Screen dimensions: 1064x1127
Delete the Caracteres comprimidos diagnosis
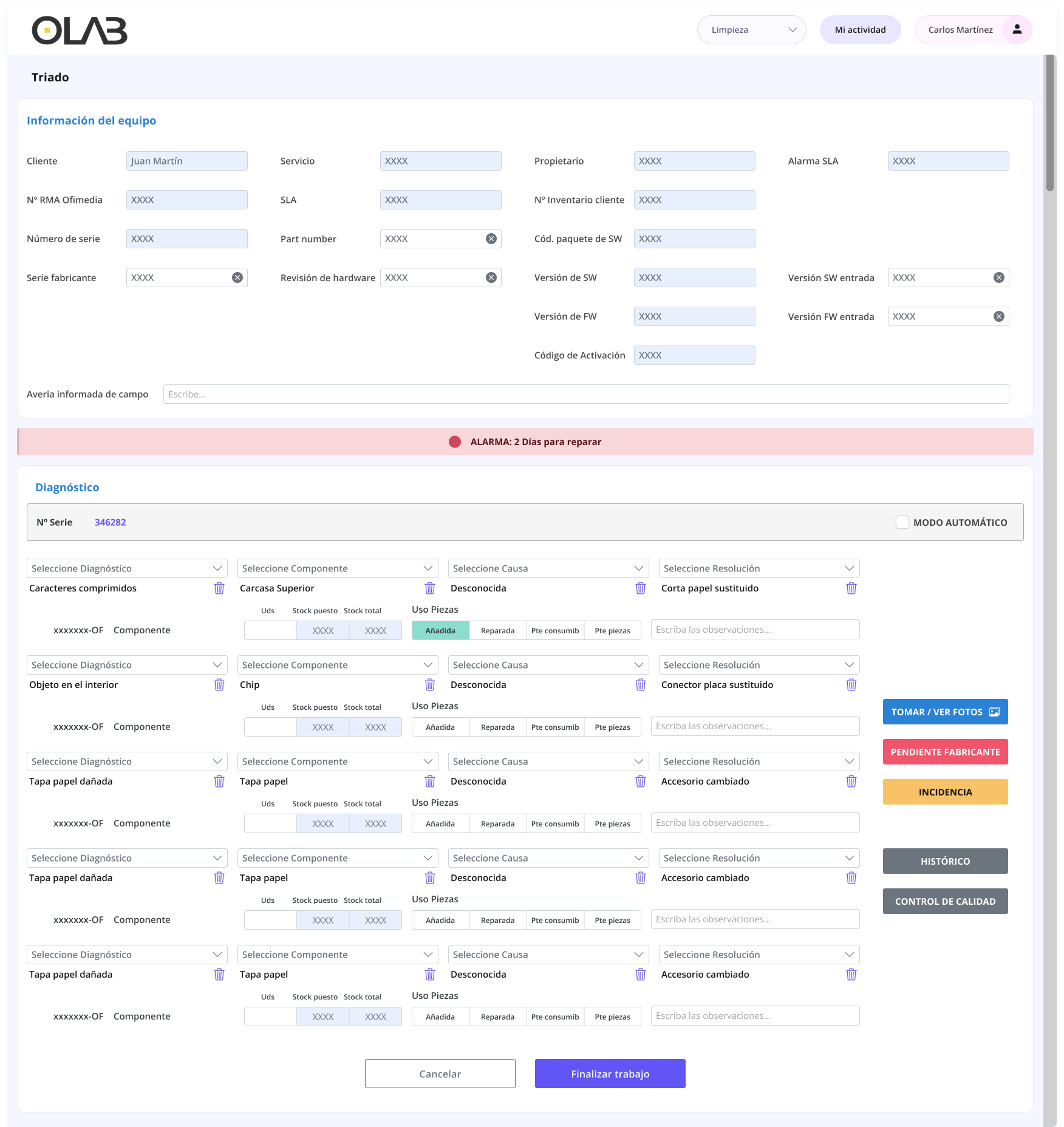pyautogui.click(x=219, y=588)
